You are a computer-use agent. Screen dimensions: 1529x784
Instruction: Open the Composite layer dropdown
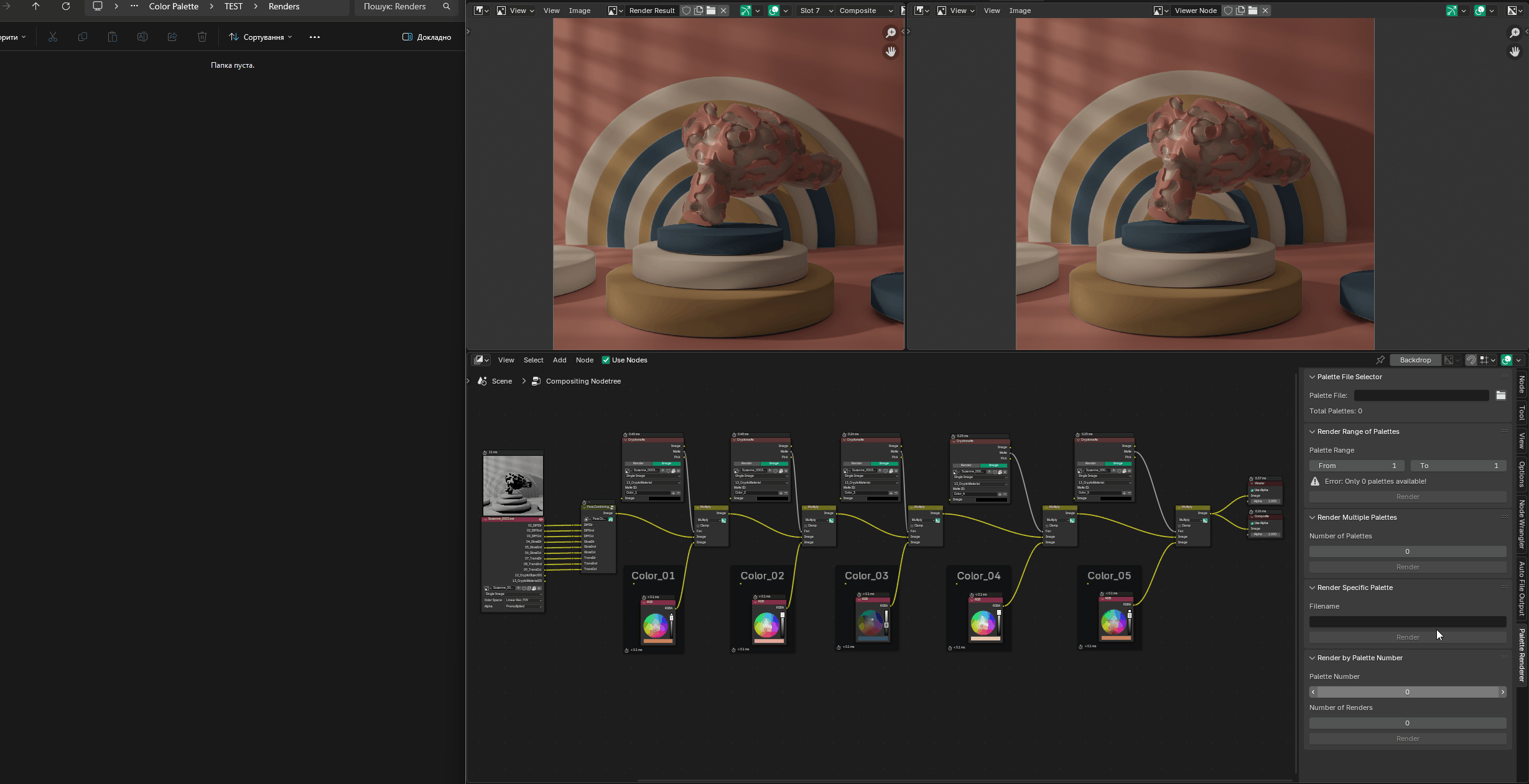[865, 11]
